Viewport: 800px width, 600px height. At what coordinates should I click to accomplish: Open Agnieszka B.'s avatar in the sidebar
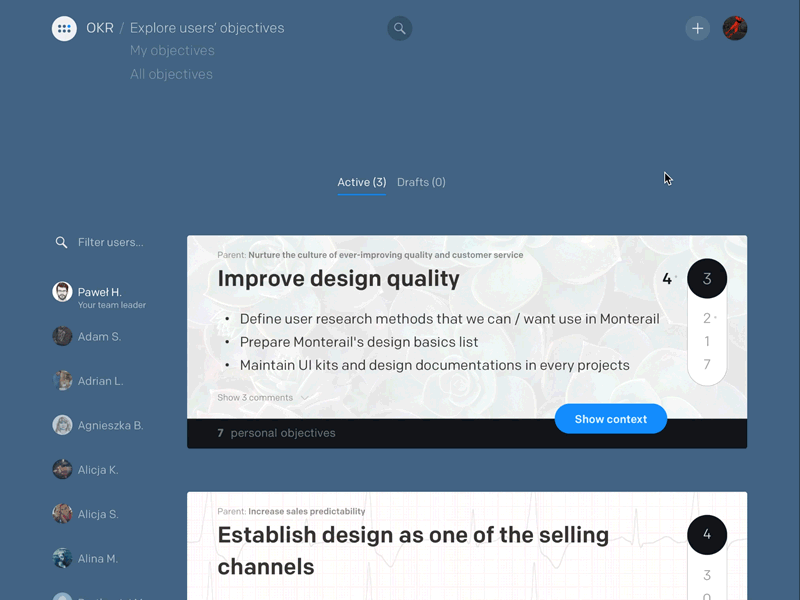coord(62,425)
